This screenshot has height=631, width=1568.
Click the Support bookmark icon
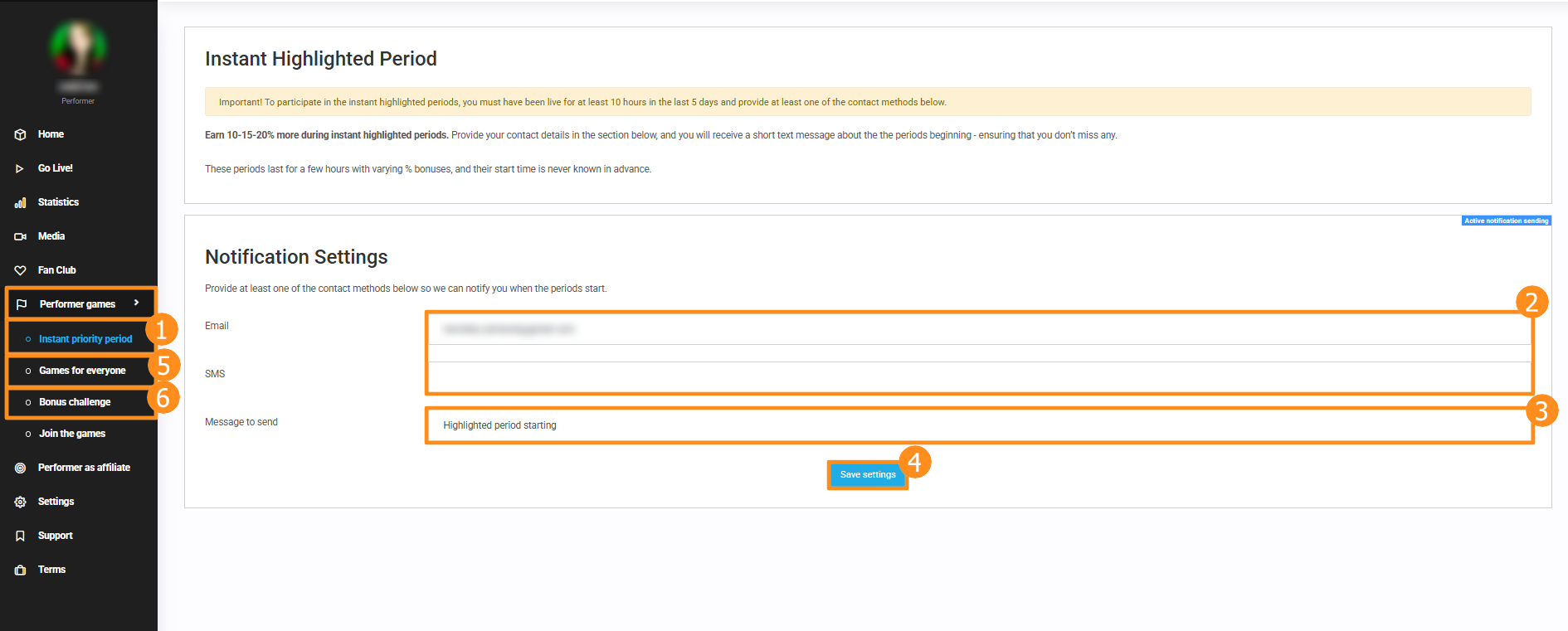pos(20,536)
